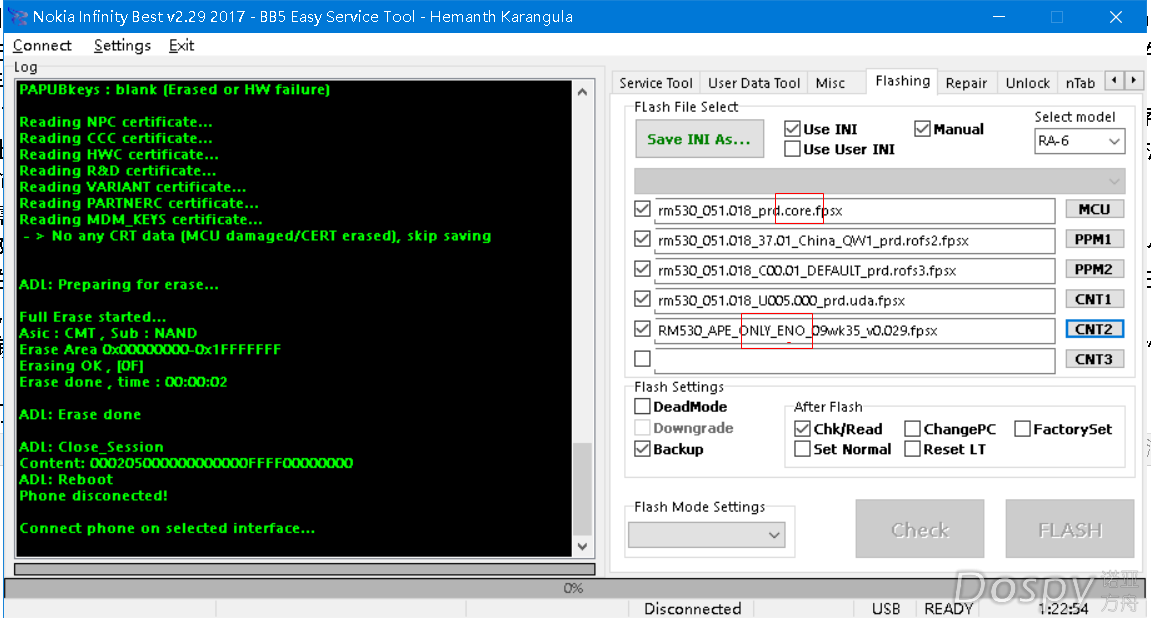Click the CNT1 file select button
The image size is (1151, 622).
(x=1094, y=299)
